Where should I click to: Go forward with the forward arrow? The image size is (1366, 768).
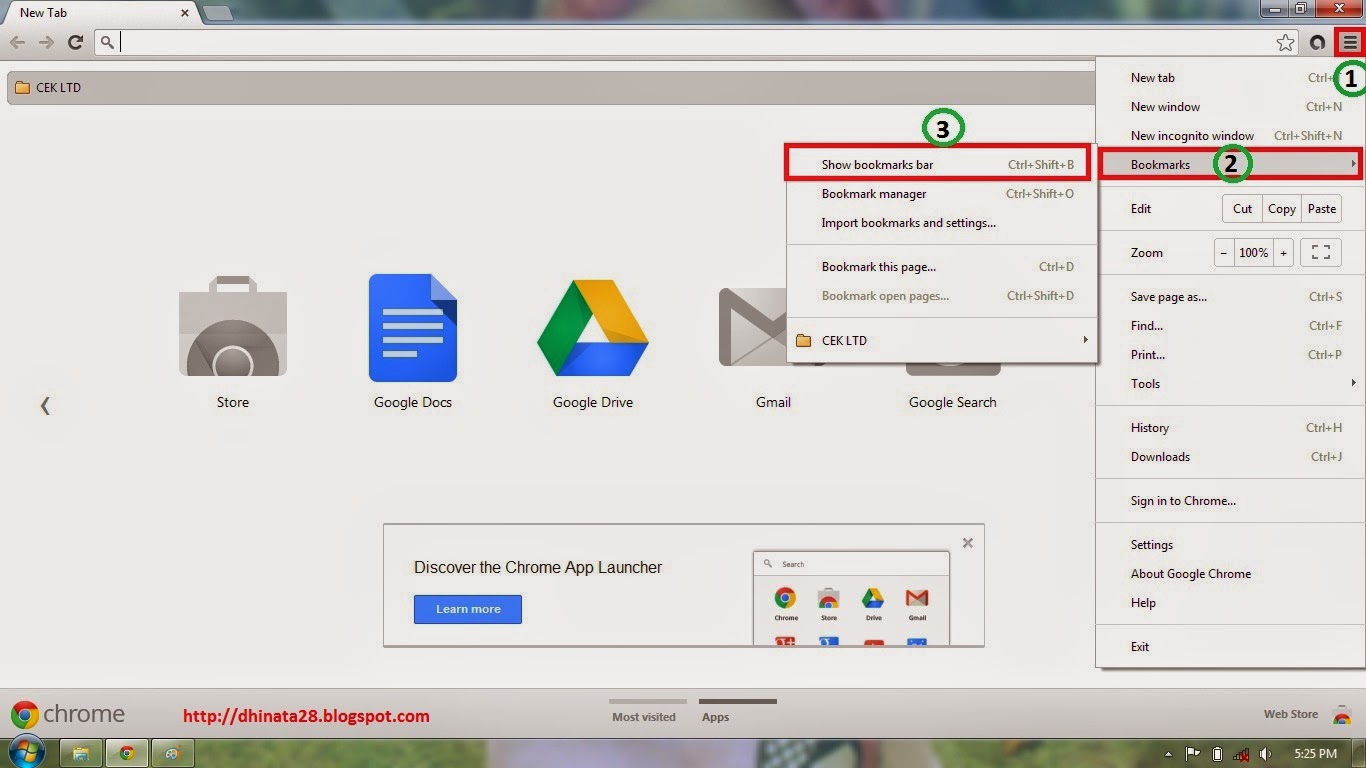coord(46,42)
